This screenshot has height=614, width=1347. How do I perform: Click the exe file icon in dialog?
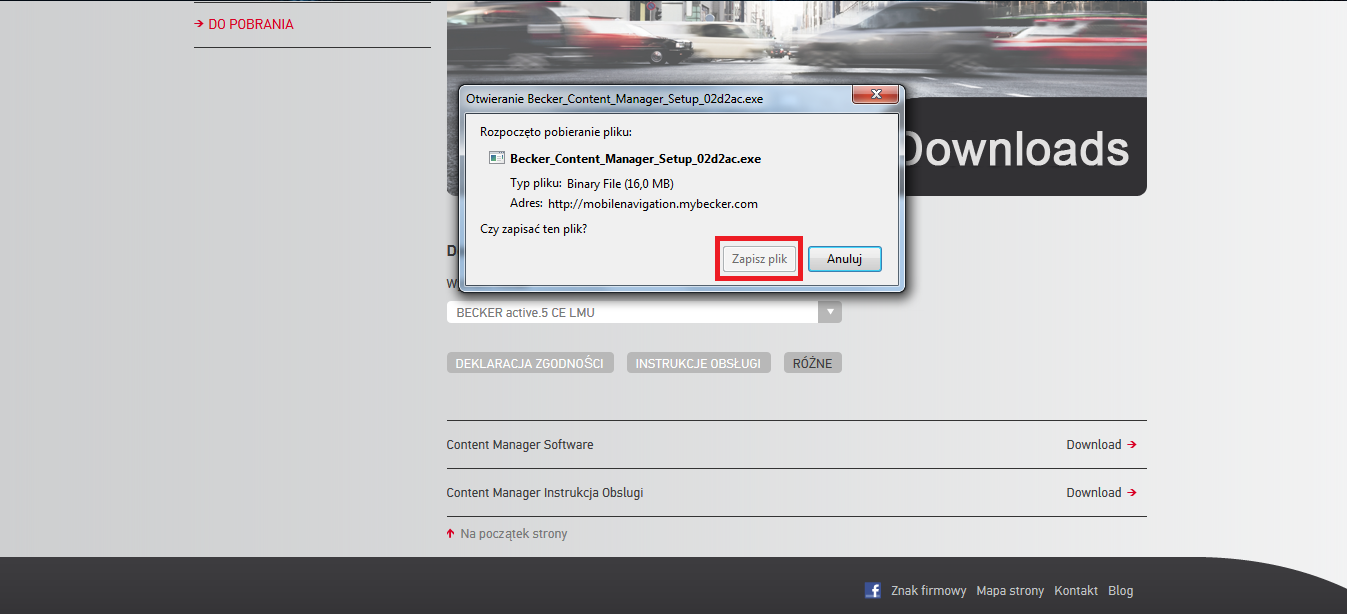(497, 158)
